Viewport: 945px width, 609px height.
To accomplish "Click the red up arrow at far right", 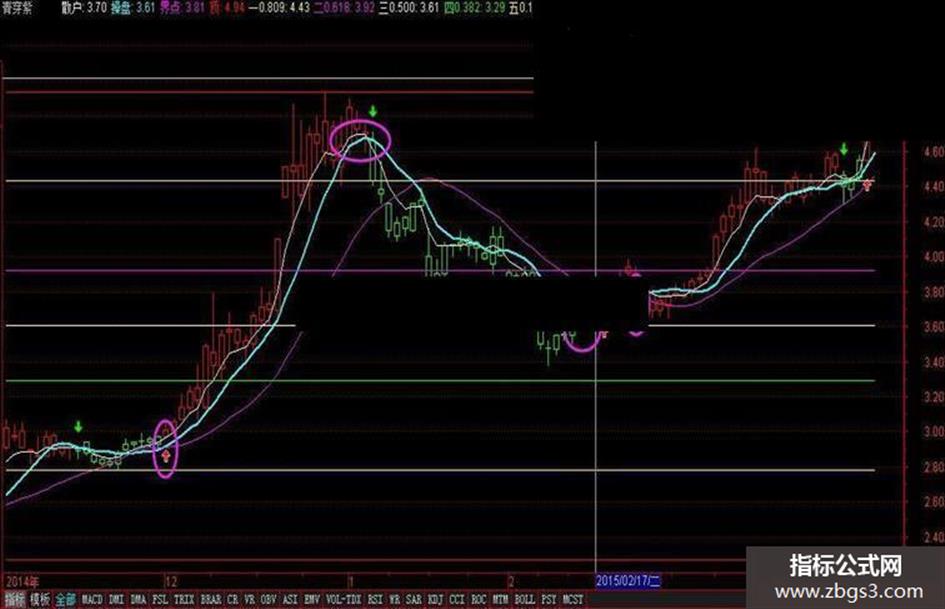I will 867,185.
